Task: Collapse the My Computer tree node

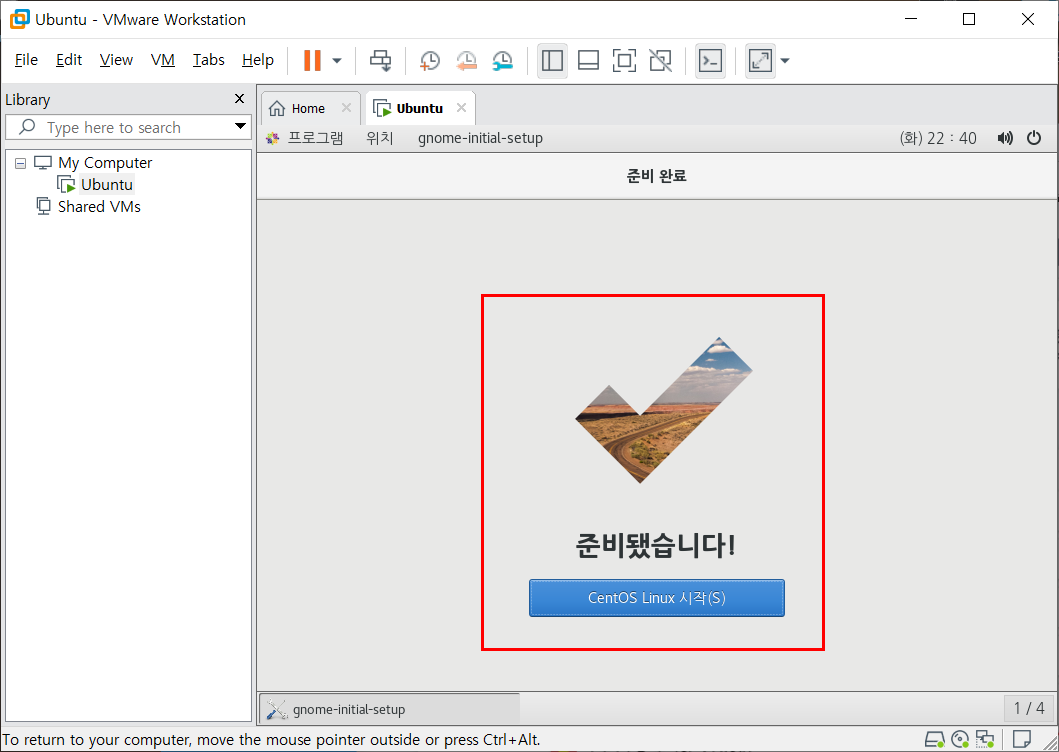Action: coord(20,164)
